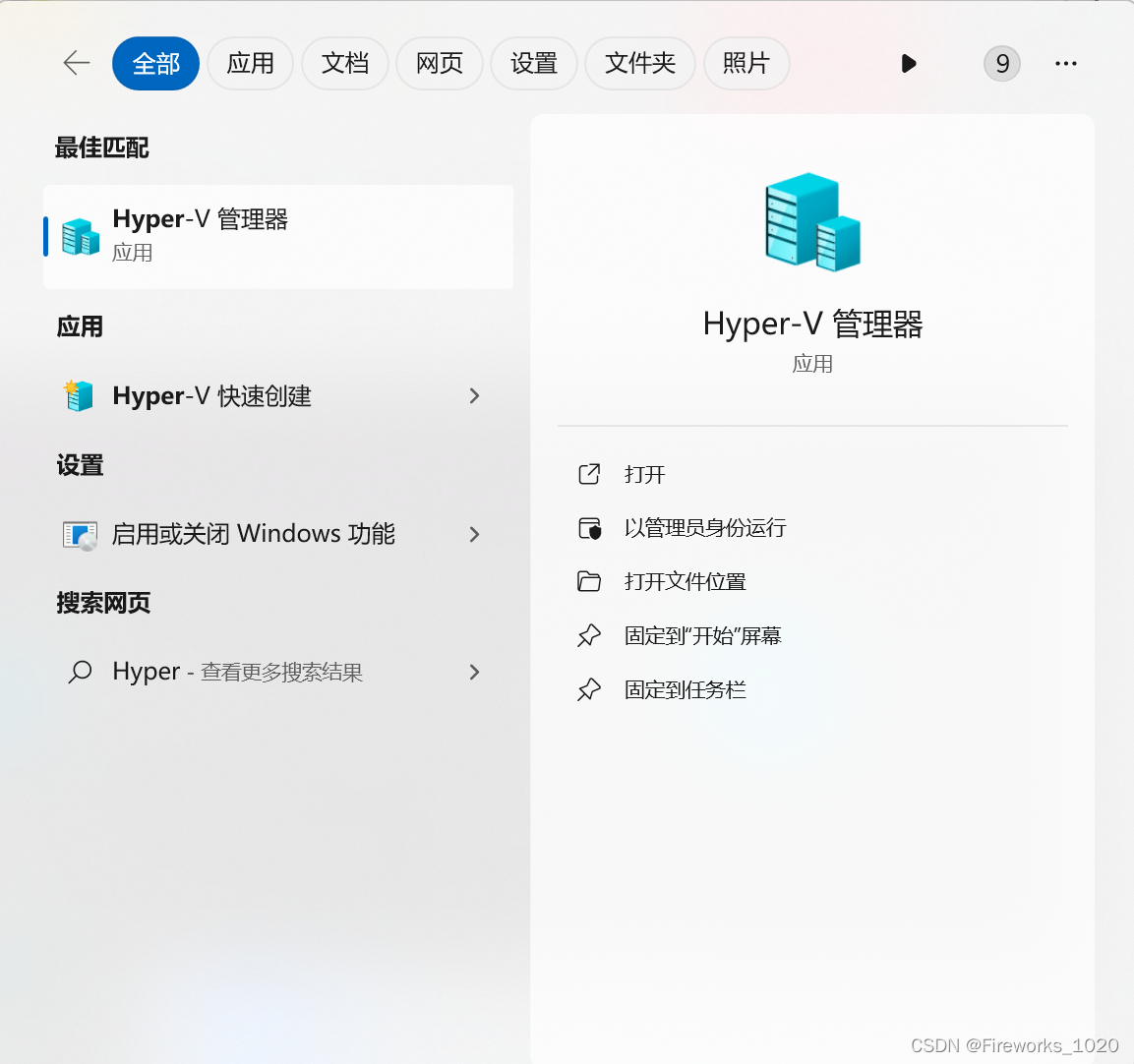This screenshot has height=1064, width=1134.
Task: Click the magnifier icon beside Hyper
Action: pos(80,672)
